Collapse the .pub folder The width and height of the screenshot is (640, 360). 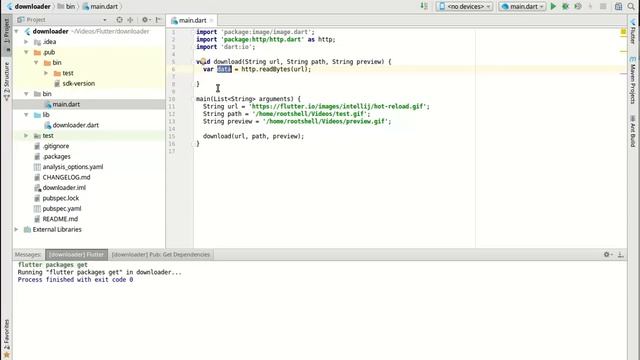pyautogui.click(x=26, y=52)
